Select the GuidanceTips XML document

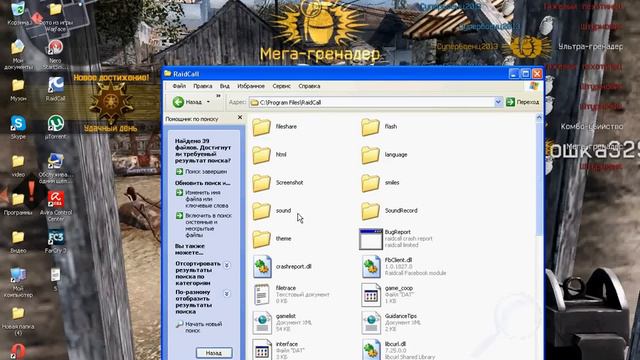pyautogui.click(x=389, y=323)
